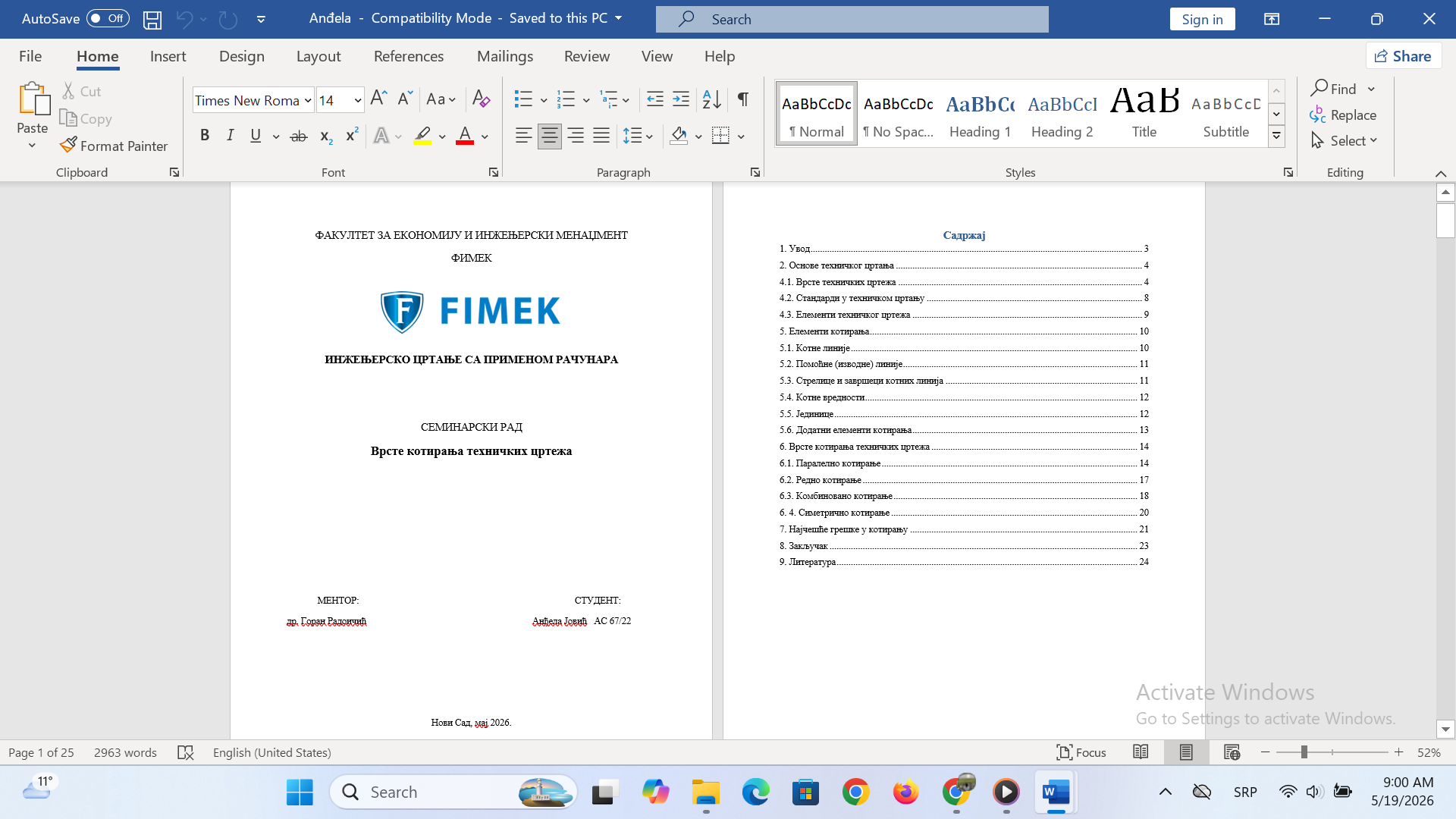
Task: Apply superscript formatting
Action: click(x=352, y=136)
